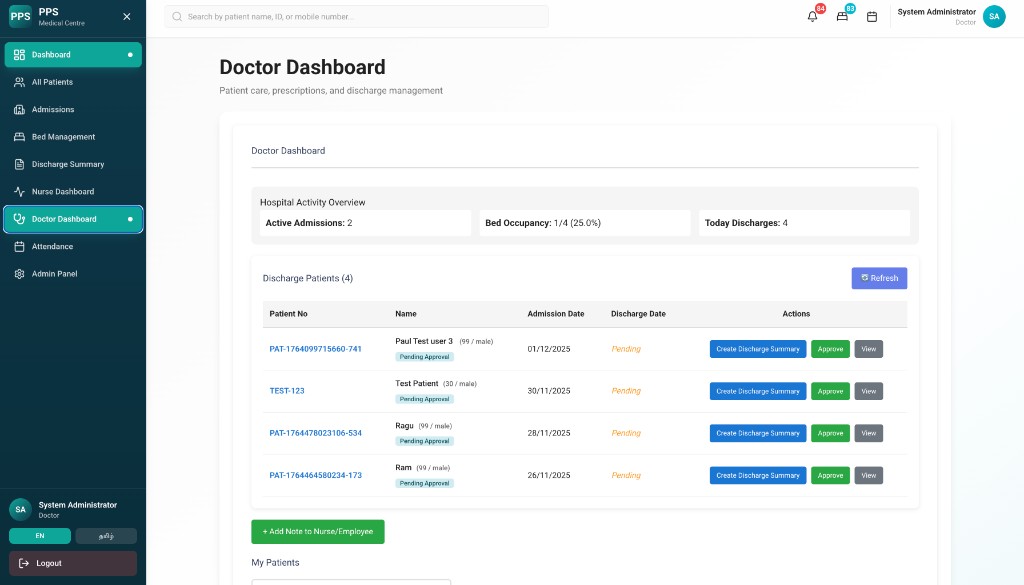This screenshot has height=585, width=1024.
Task: Click Pending Approval badge under Ragu
Action: coord(424,441)
